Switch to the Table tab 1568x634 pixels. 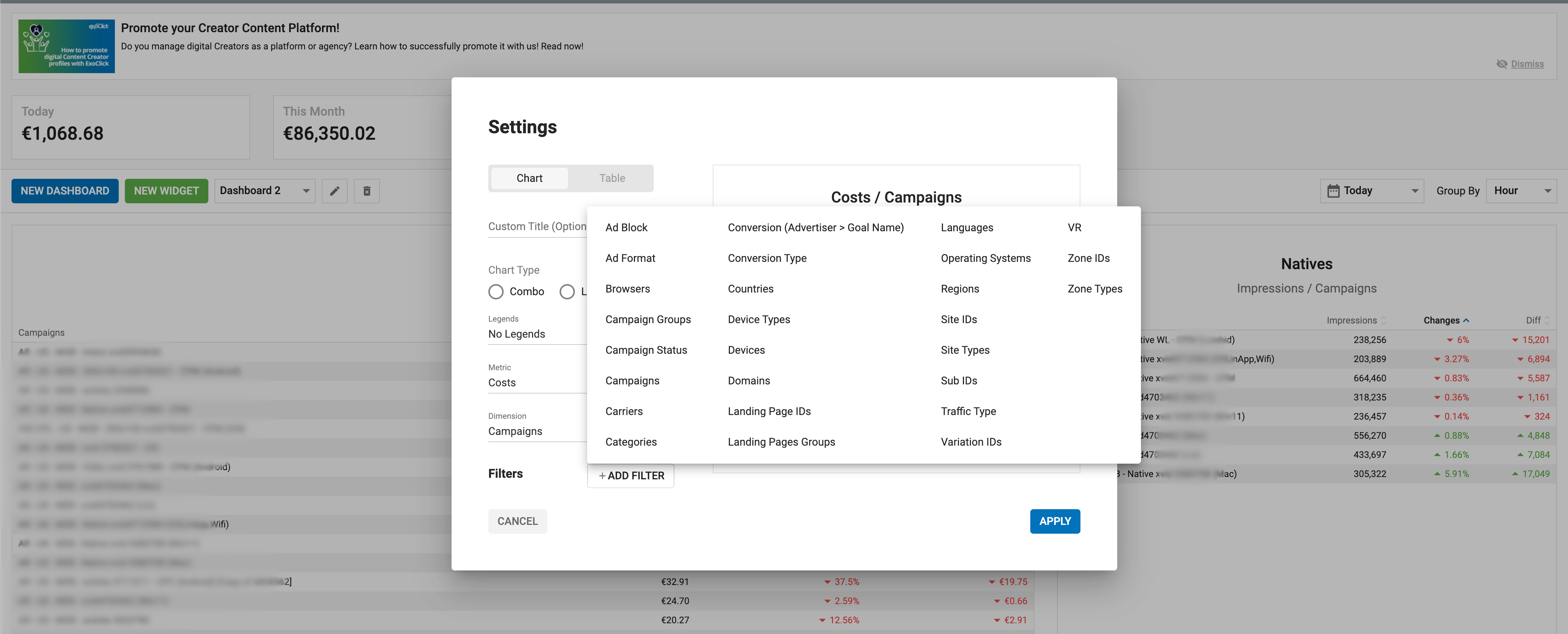point(612,178)
